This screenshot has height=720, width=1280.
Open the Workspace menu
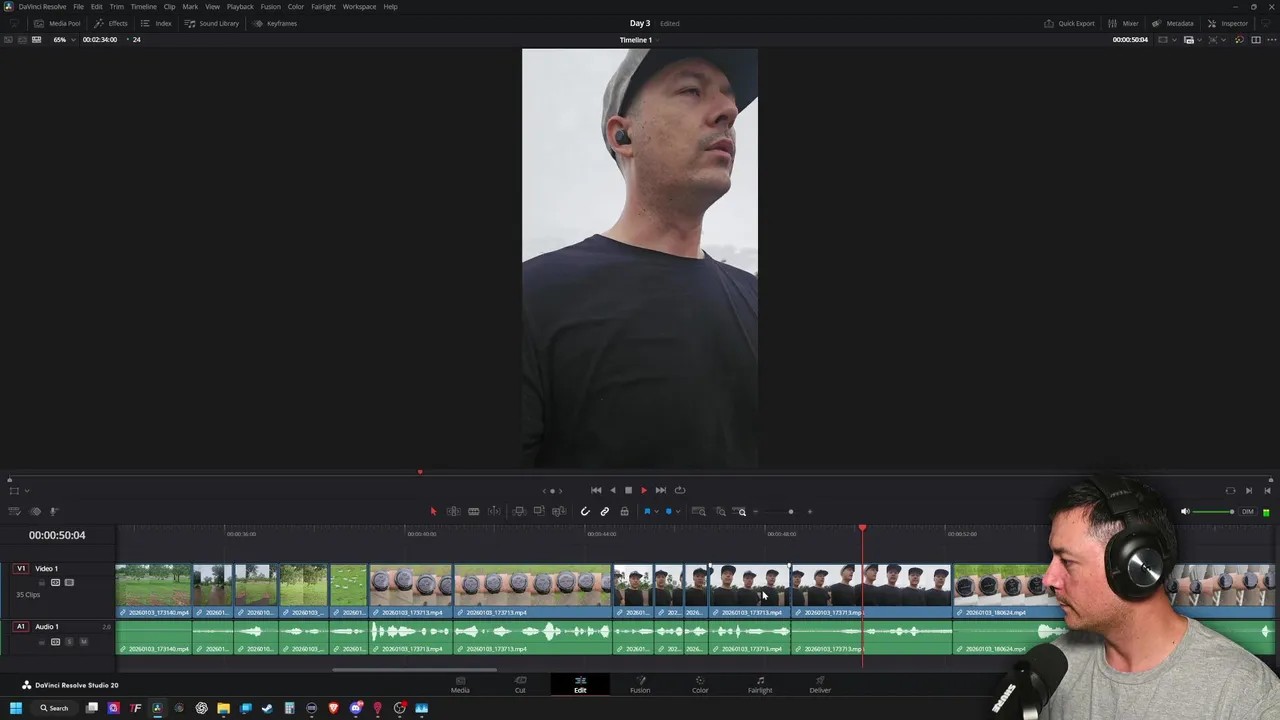point(359,7)
